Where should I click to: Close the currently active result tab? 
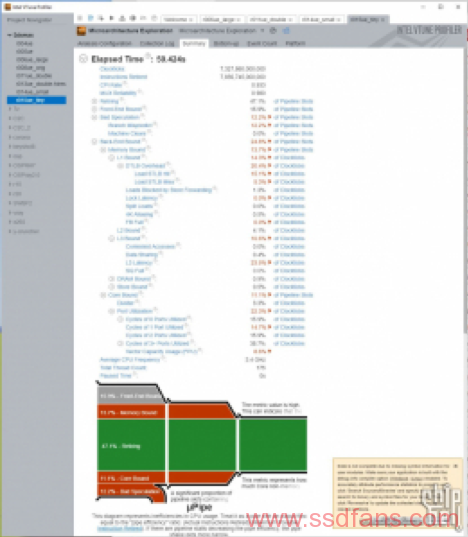[x=382, y=20]
